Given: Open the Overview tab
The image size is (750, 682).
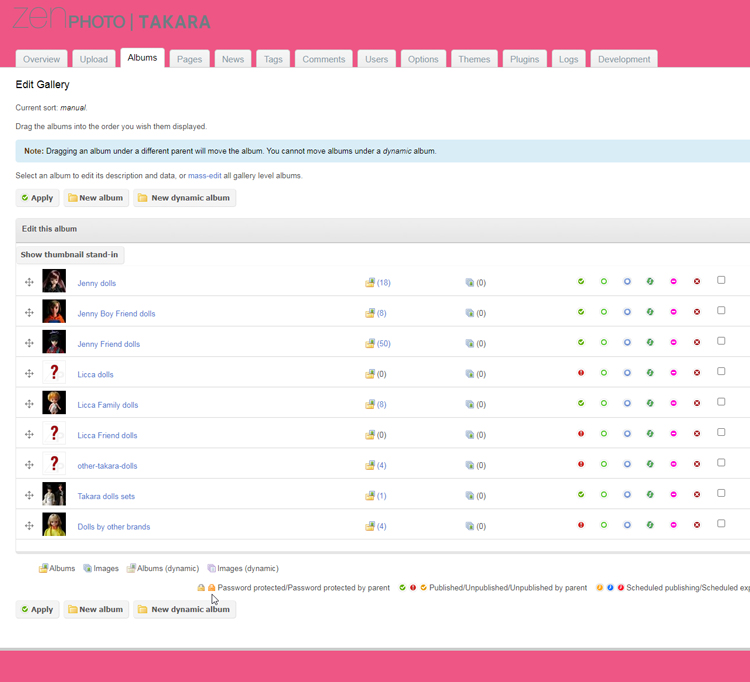Looking at the screenshot, I should [42, 59].
